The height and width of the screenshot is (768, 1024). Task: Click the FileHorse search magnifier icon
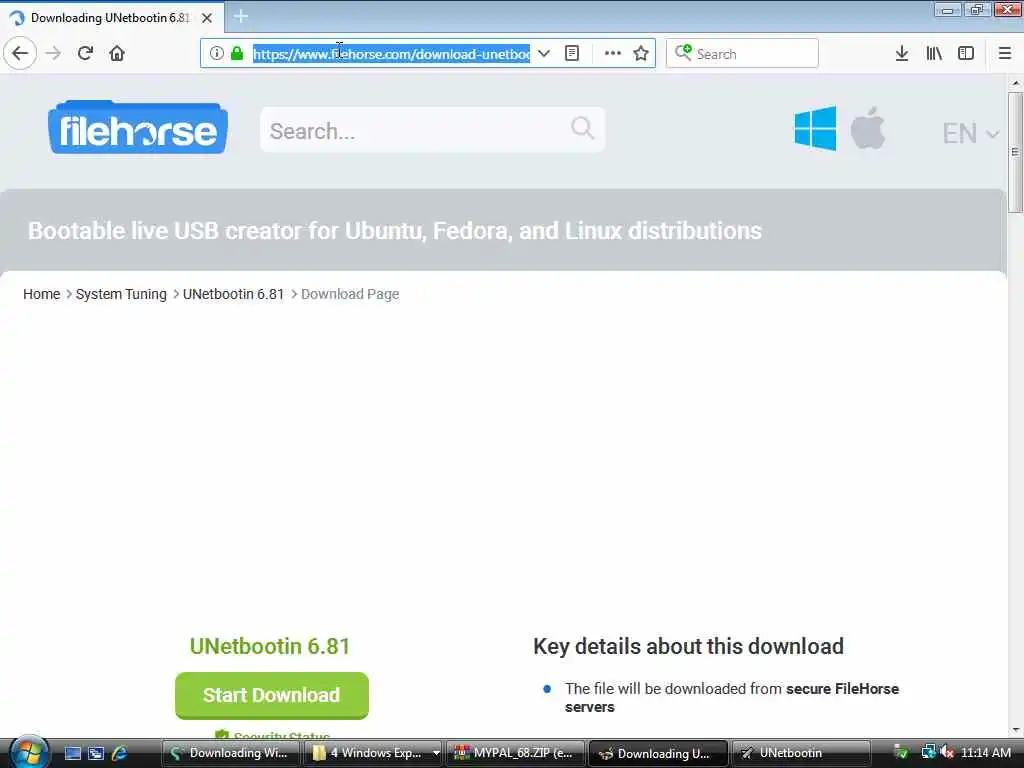pyautogui.click(x=583, y=128)
